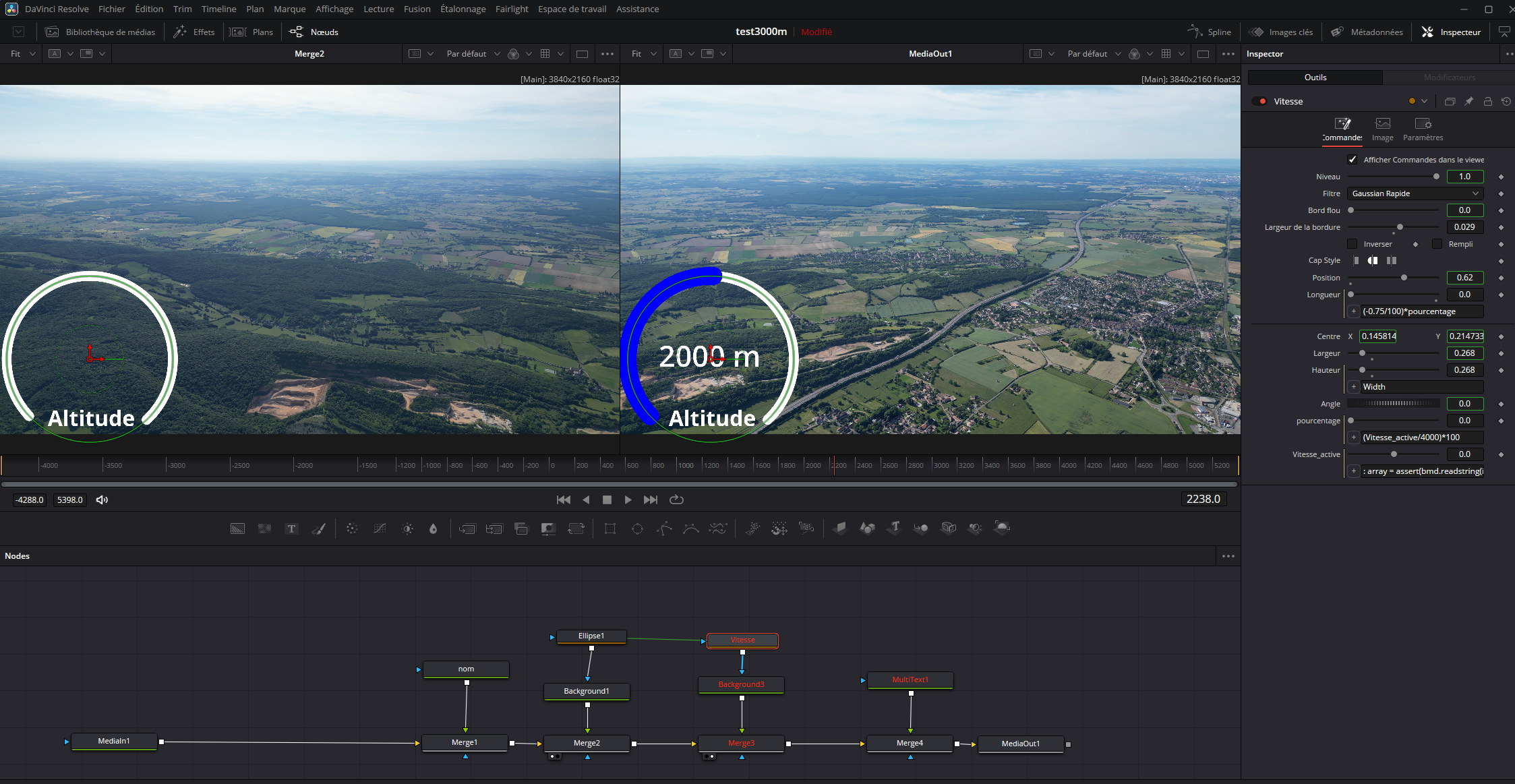
Task: Open Bibliothèque de médias panel
Action: click(x=100, y=32)
